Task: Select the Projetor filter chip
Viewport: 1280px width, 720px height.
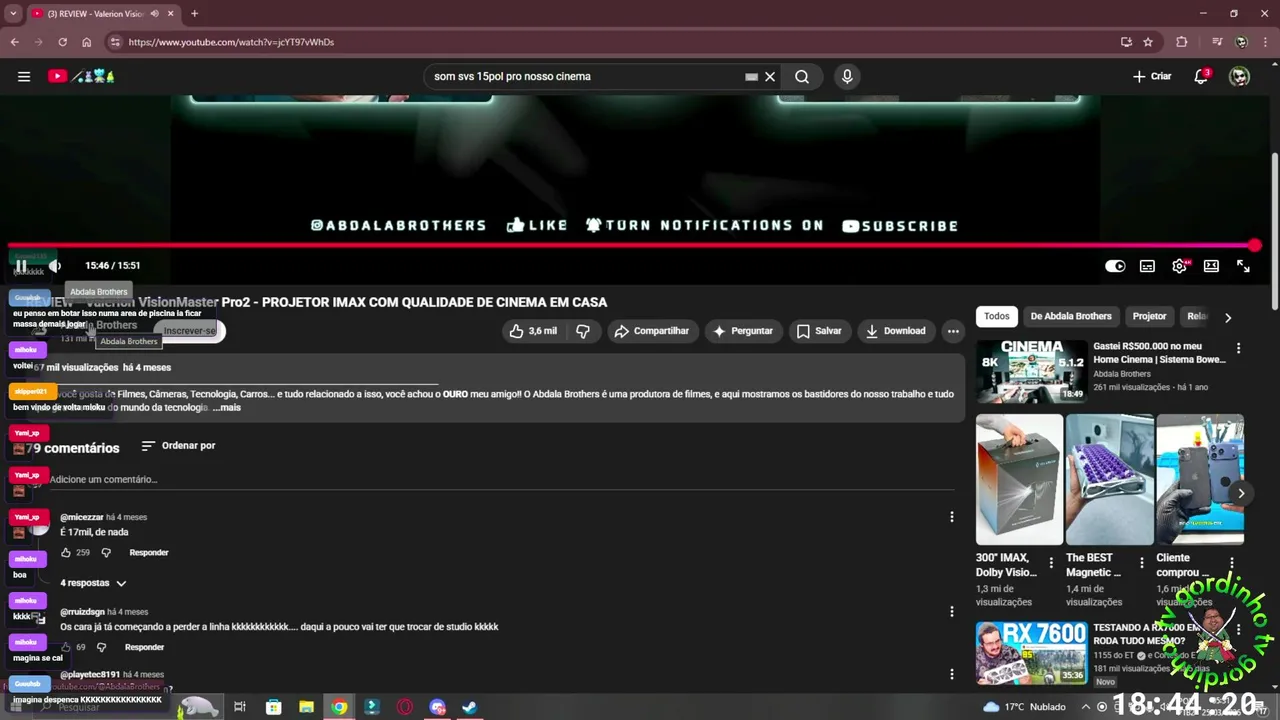Action: pos(1149,316)
